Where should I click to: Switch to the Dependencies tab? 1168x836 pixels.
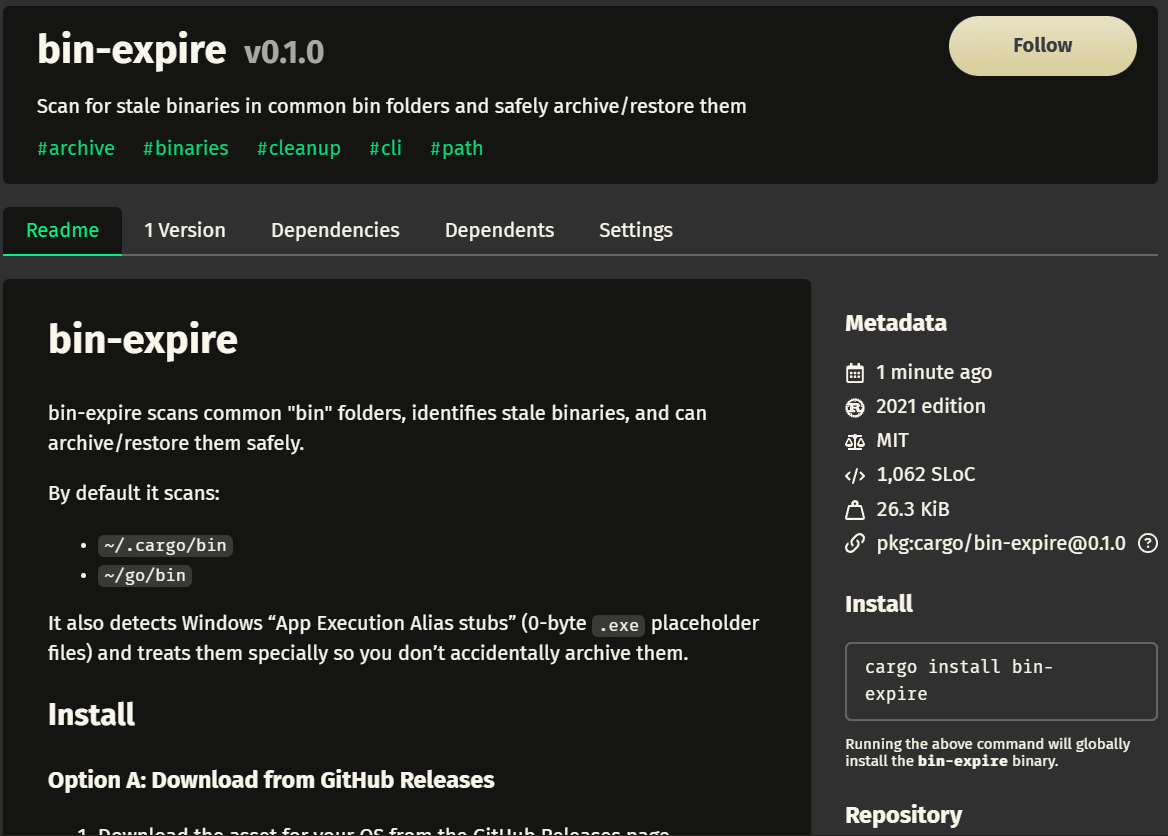(334, 230)
